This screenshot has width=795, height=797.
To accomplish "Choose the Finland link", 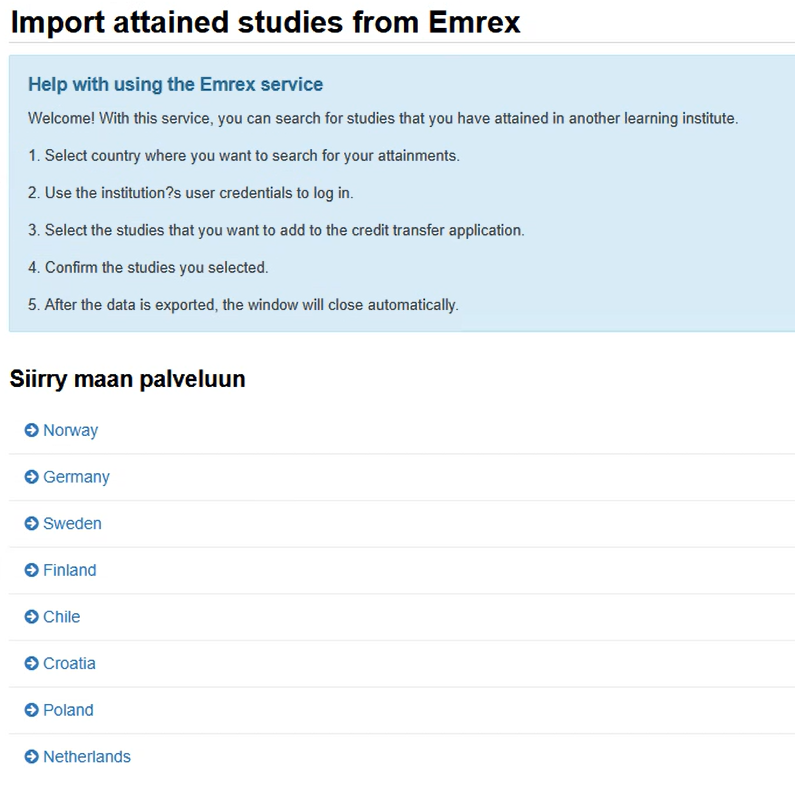I will (70, 570).
